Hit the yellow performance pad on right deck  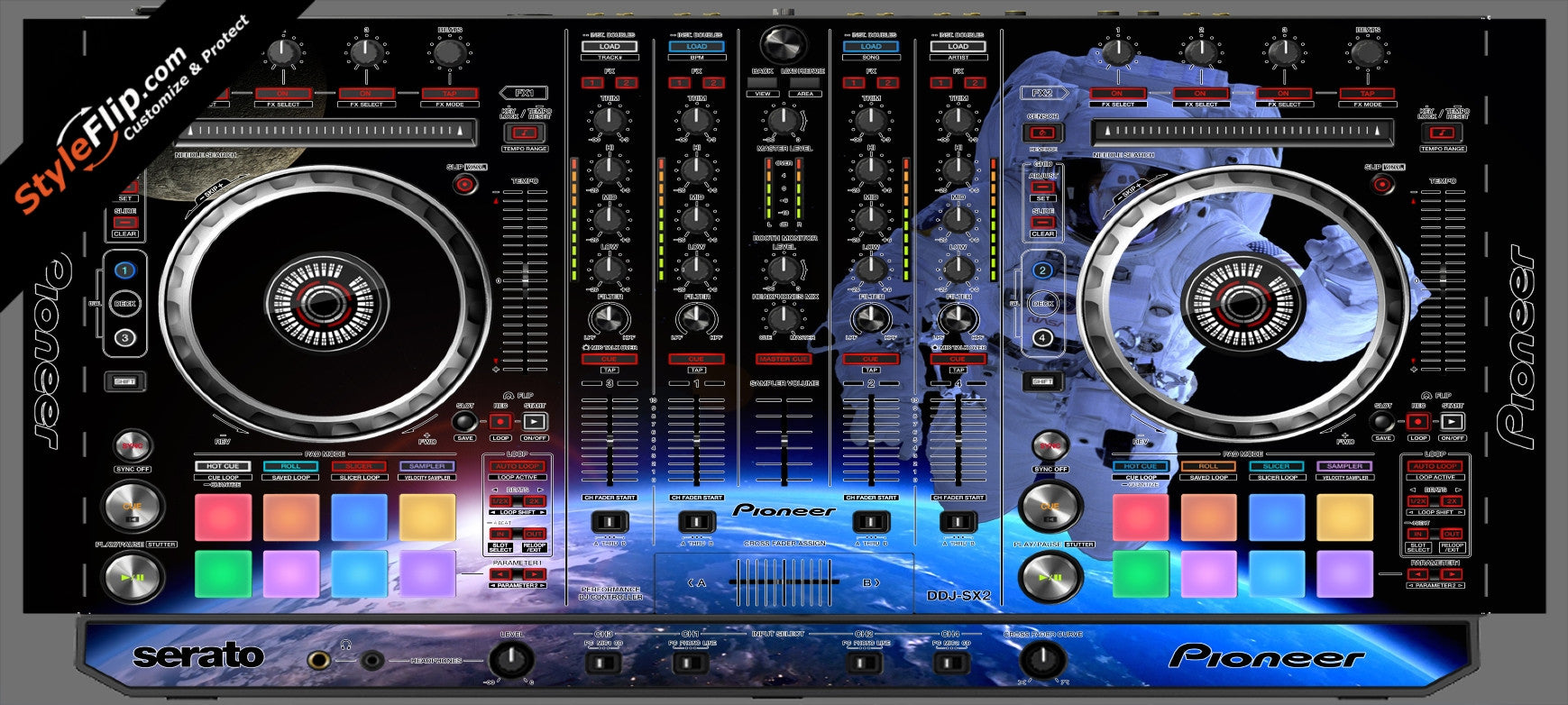pos(1344,517)
